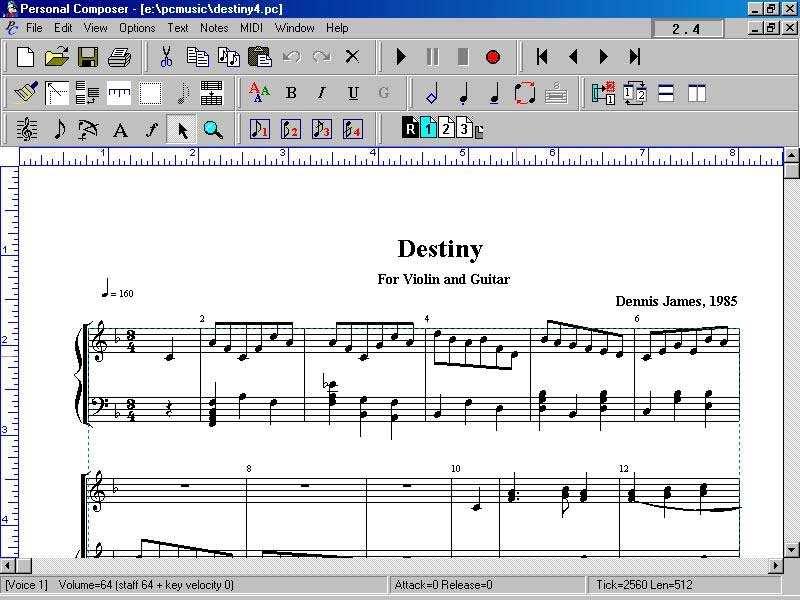Select the cyan page 1 icon
The width and height of the screenshot is (800, 600).
429,129
